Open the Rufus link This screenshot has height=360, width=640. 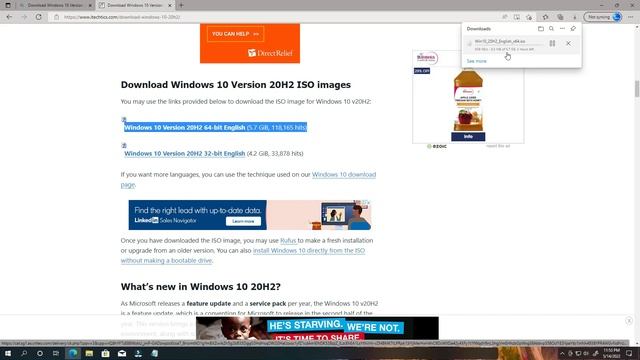pyautogui.click(x=288, y=240)
